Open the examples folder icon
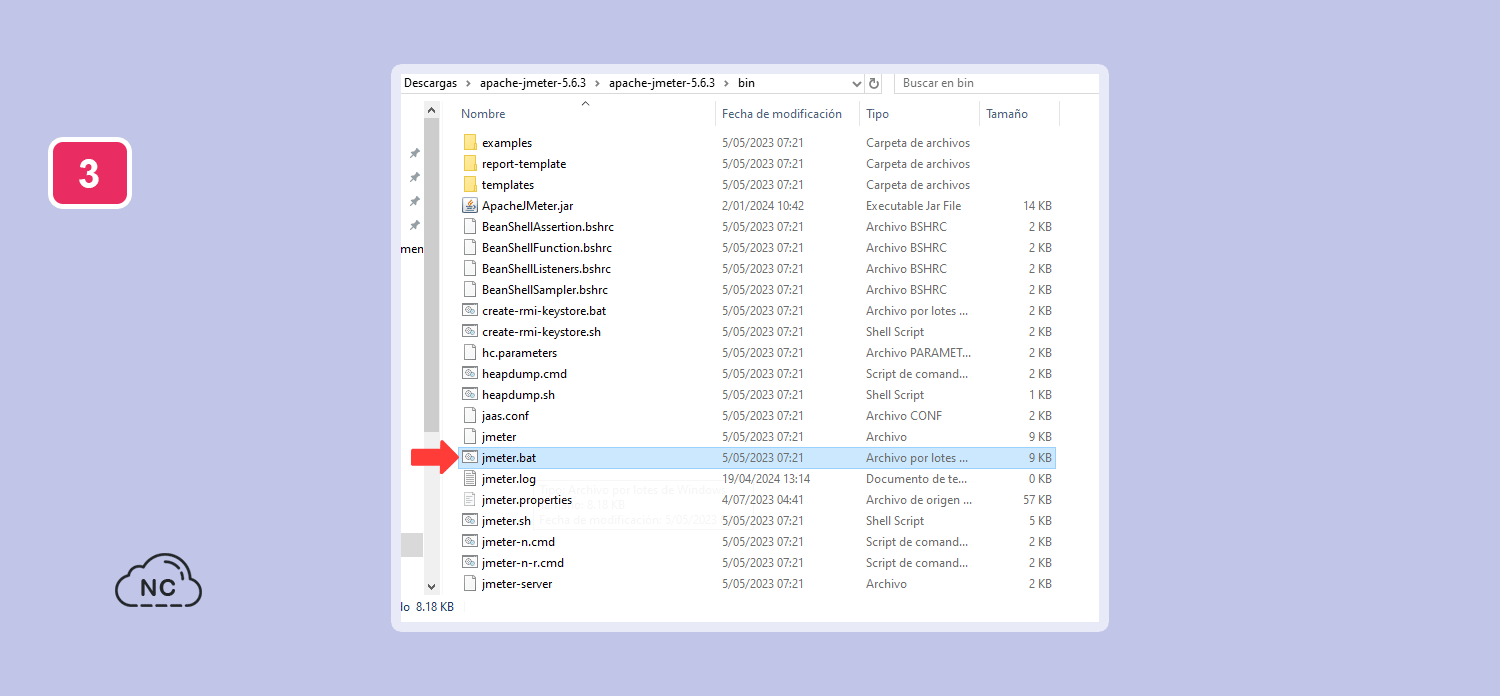This screenshot has height=696, width=1500. (x=470, y=142)
